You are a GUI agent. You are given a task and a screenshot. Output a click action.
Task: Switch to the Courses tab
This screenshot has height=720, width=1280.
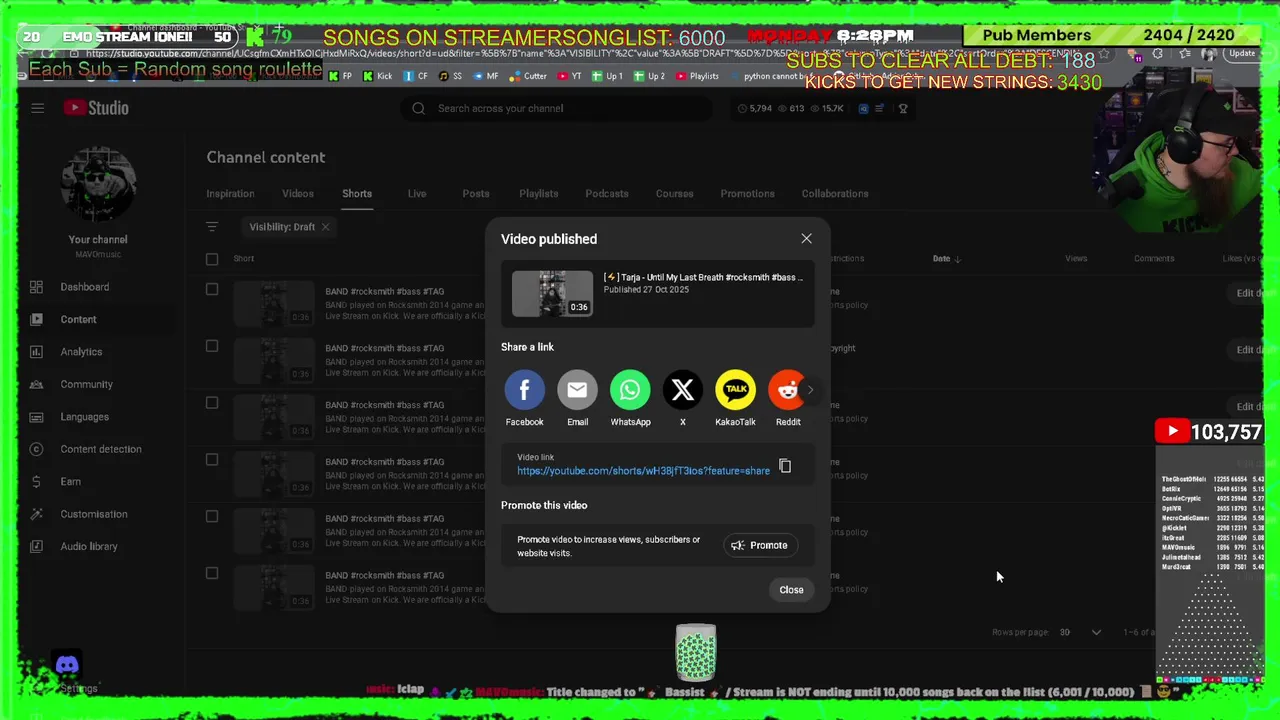pyautogui.click(x=674, y=194)
